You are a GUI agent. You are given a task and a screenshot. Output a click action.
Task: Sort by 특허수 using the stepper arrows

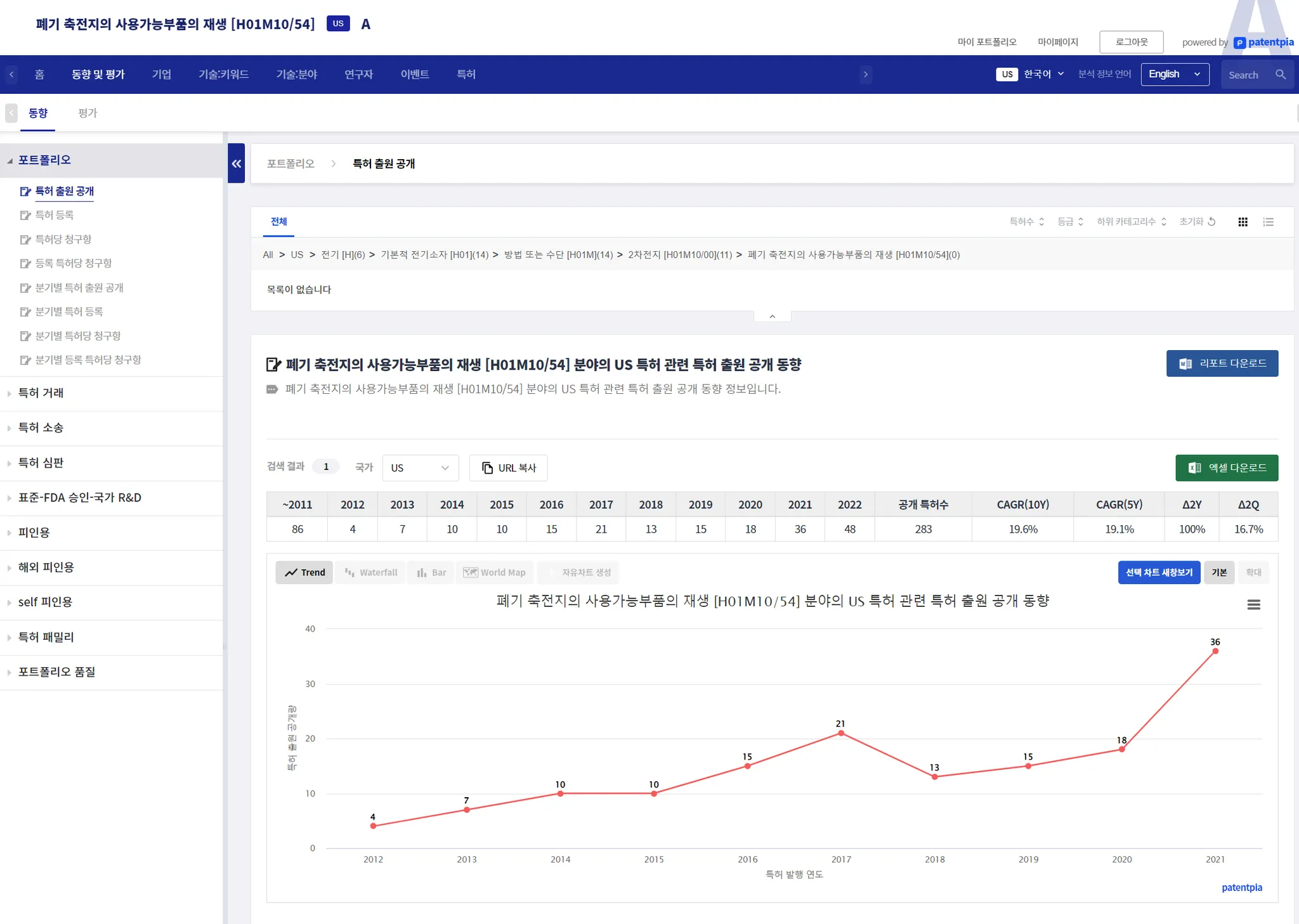click(1041, 221)
